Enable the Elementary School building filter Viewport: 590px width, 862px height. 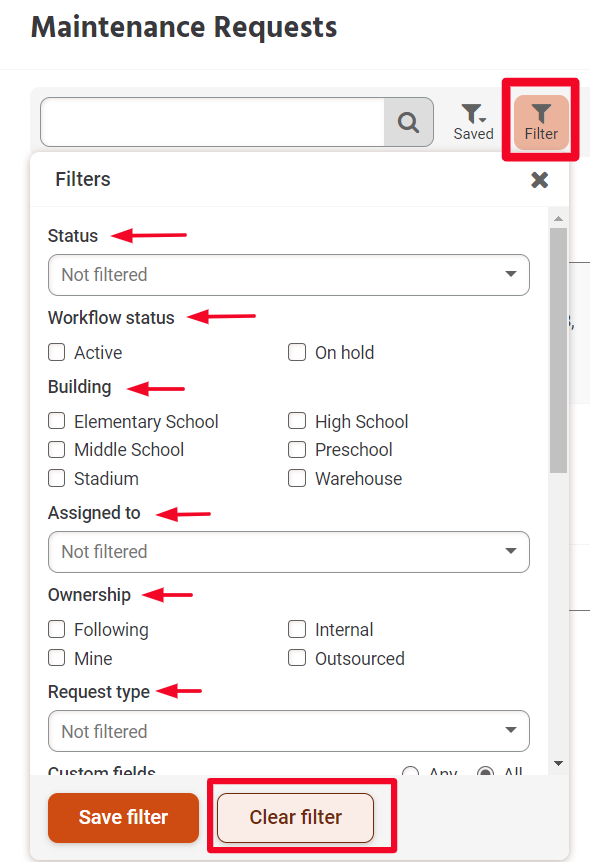[x=57, y=421]
